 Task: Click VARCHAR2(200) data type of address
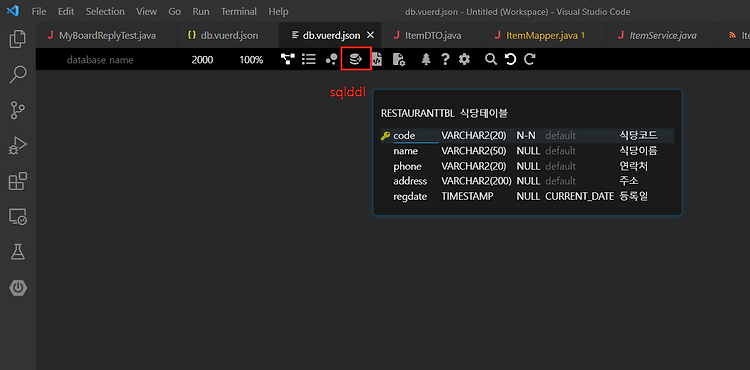tap(476, 181)
